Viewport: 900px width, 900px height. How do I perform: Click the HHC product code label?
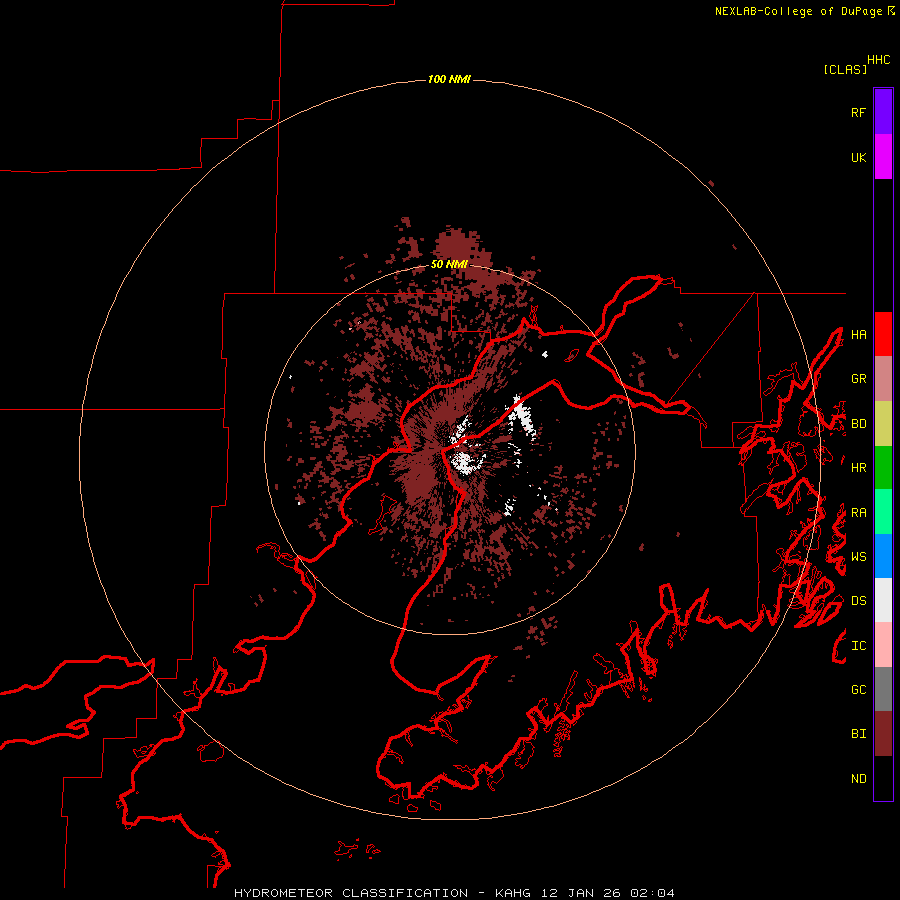coord(879,60)
